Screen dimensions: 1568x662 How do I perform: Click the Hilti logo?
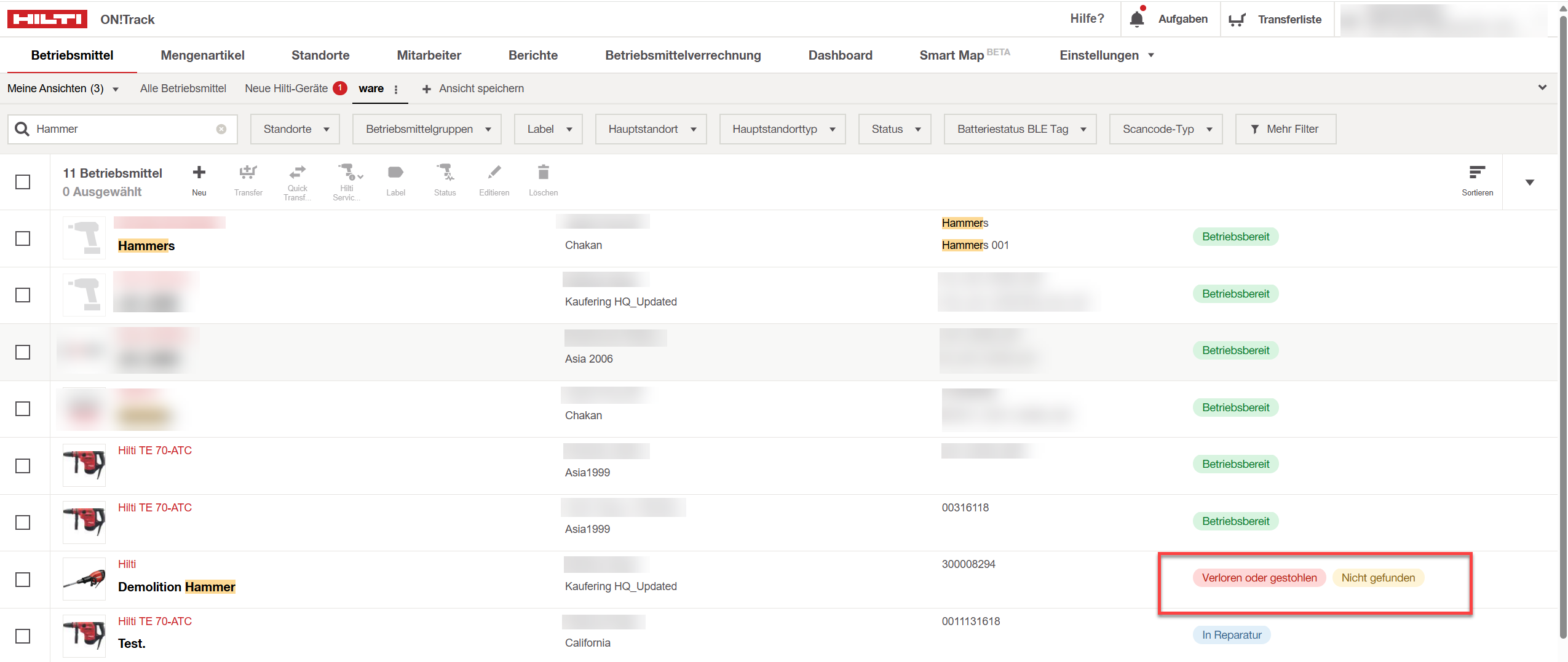pos(47,19)
